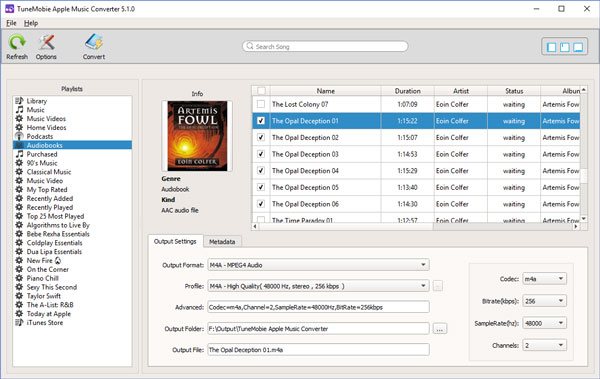
Task: Select the Music playlist
Action: (35, 110)
